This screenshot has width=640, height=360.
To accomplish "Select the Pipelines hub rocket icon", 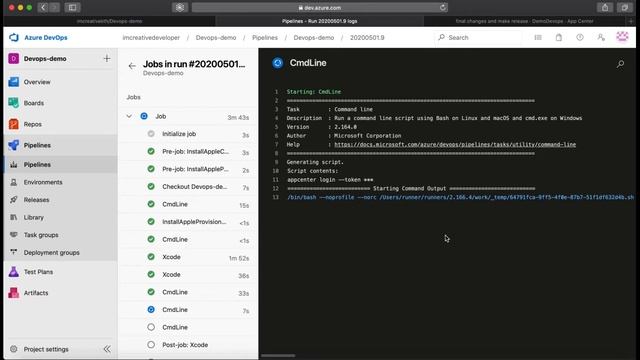I will [13, 145].
